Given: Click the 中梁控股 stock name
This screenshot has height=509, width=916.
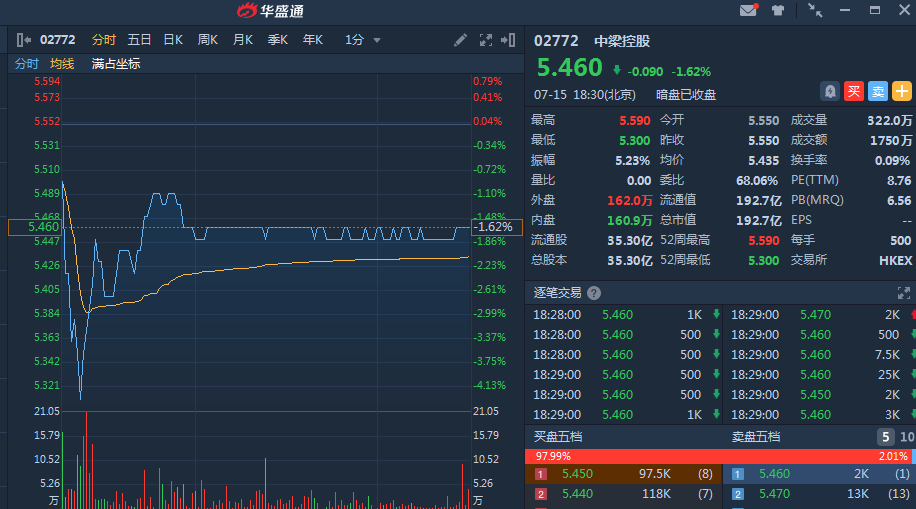Looking at the screenshot, I should (x=622, y=41).
